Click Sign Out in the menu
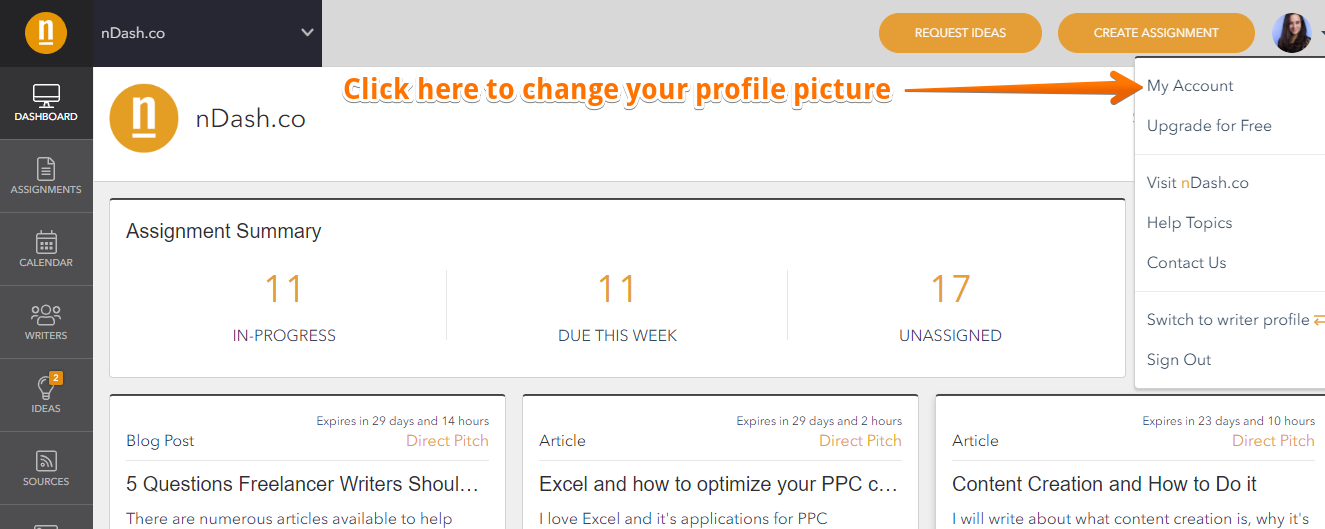Viewport: 1325px width, 529px height. (x=1179, y=360)
